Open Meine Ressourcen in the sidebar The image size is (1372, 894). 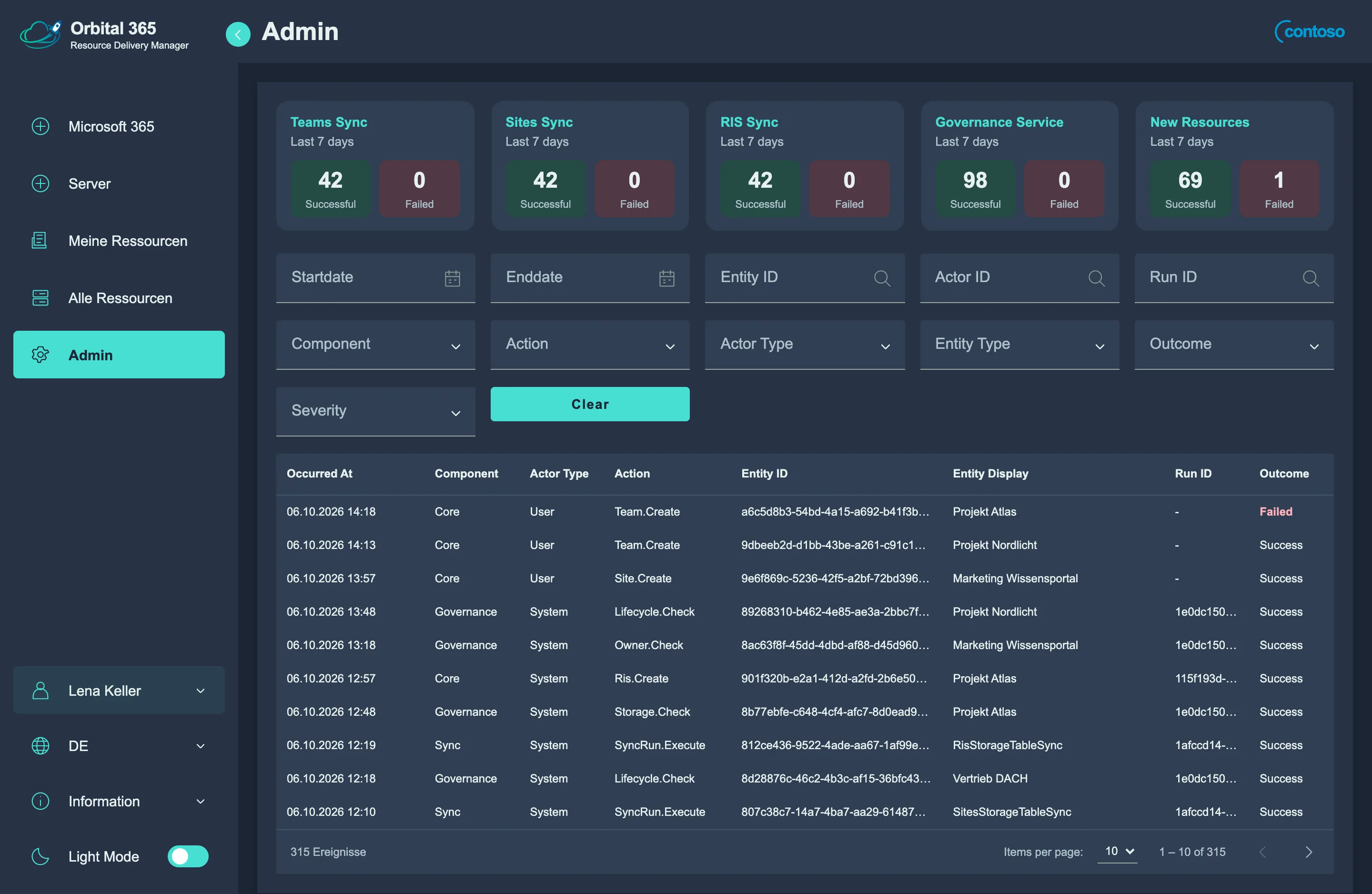pyautogui.click(x=119, y=241)
